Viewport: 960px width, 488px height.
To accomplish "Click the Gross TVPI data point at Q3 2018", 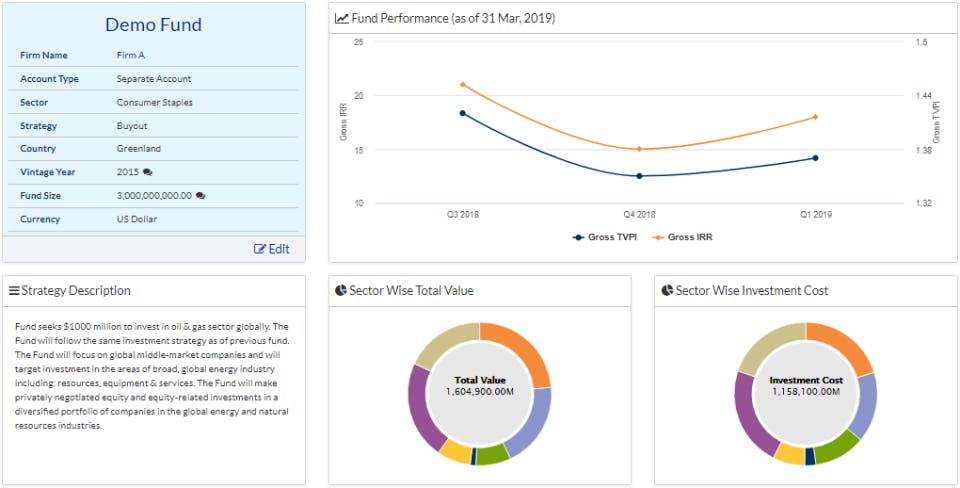I will coord(462,113).
